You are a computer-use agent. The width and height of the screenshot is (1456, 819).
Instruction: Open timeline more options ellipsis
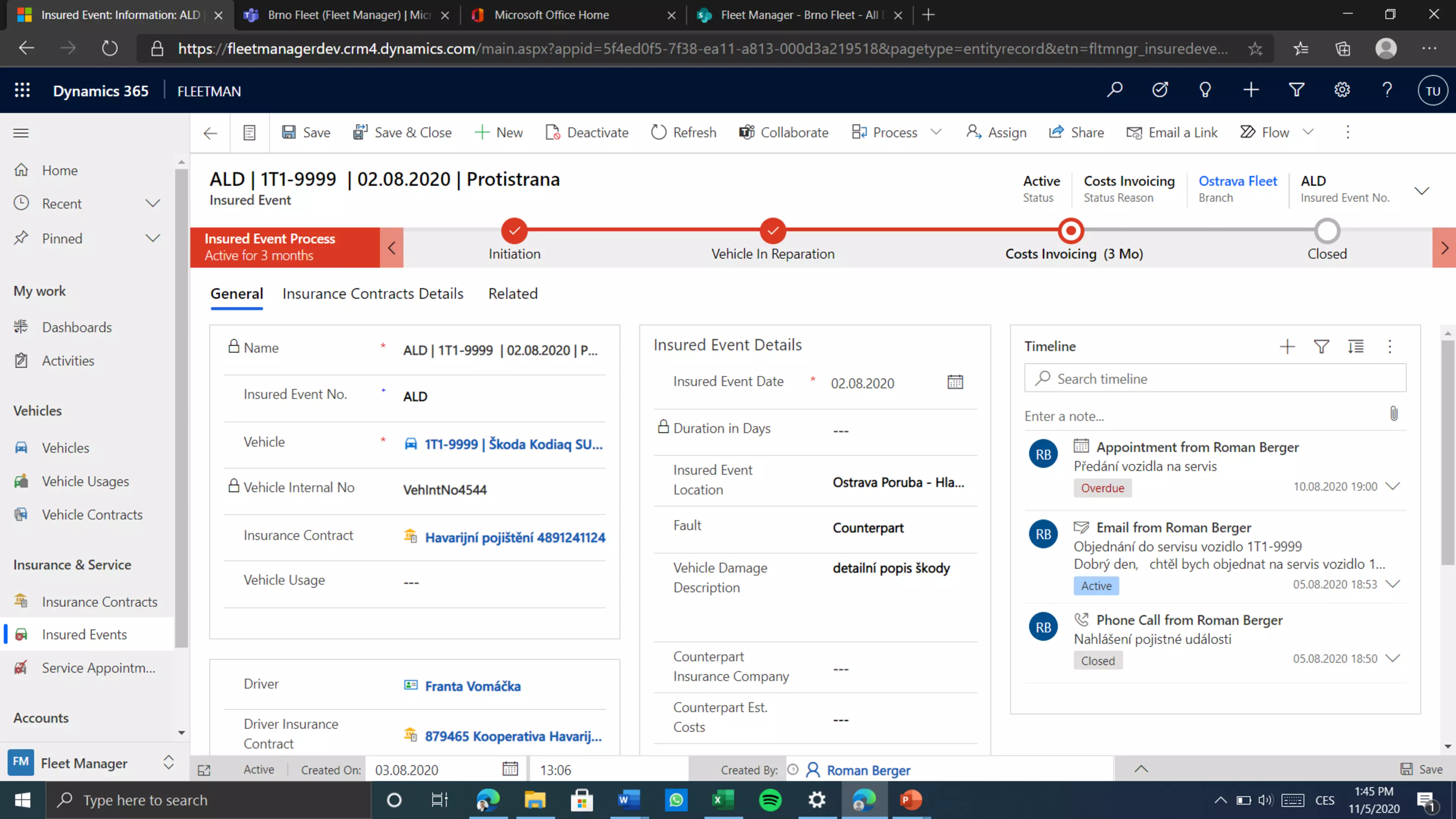1390,347
